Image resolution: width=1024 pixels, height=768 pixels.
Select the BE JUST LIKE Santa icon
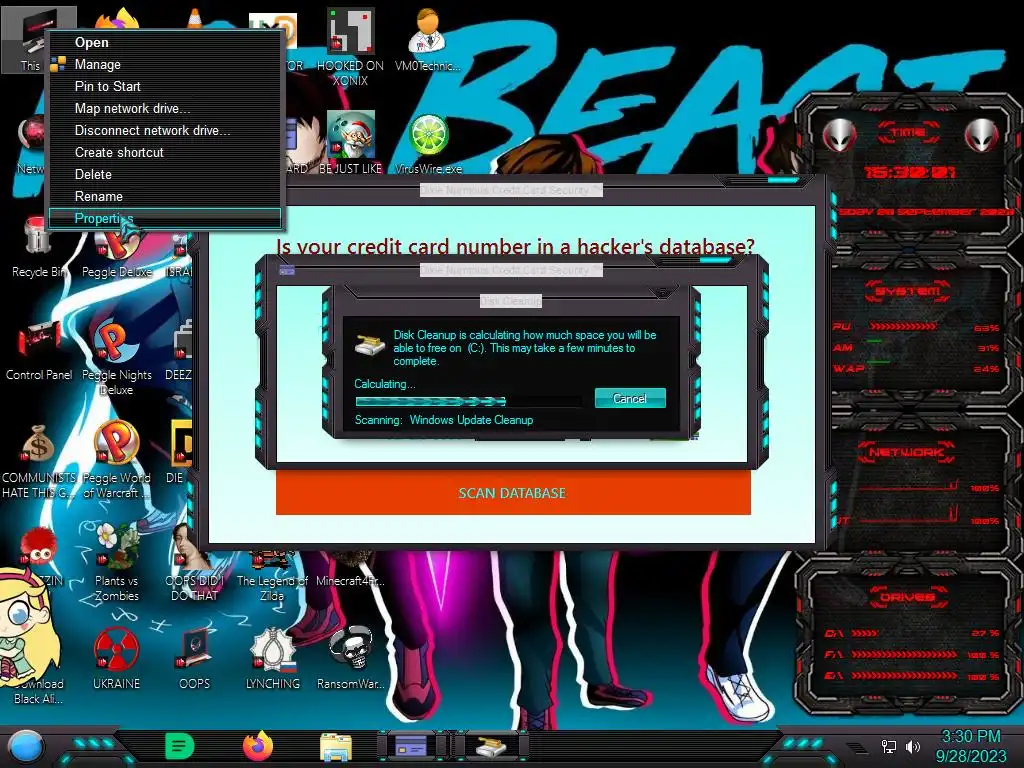(351, 140)
